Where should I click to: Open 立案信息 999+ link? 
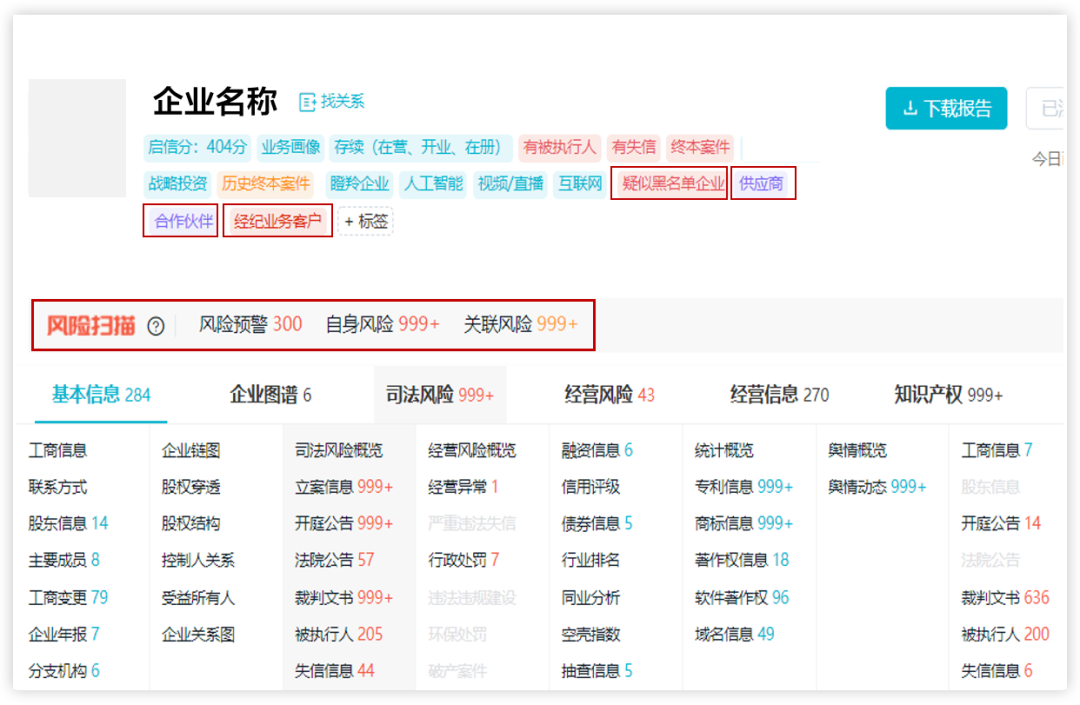point(344,487)
